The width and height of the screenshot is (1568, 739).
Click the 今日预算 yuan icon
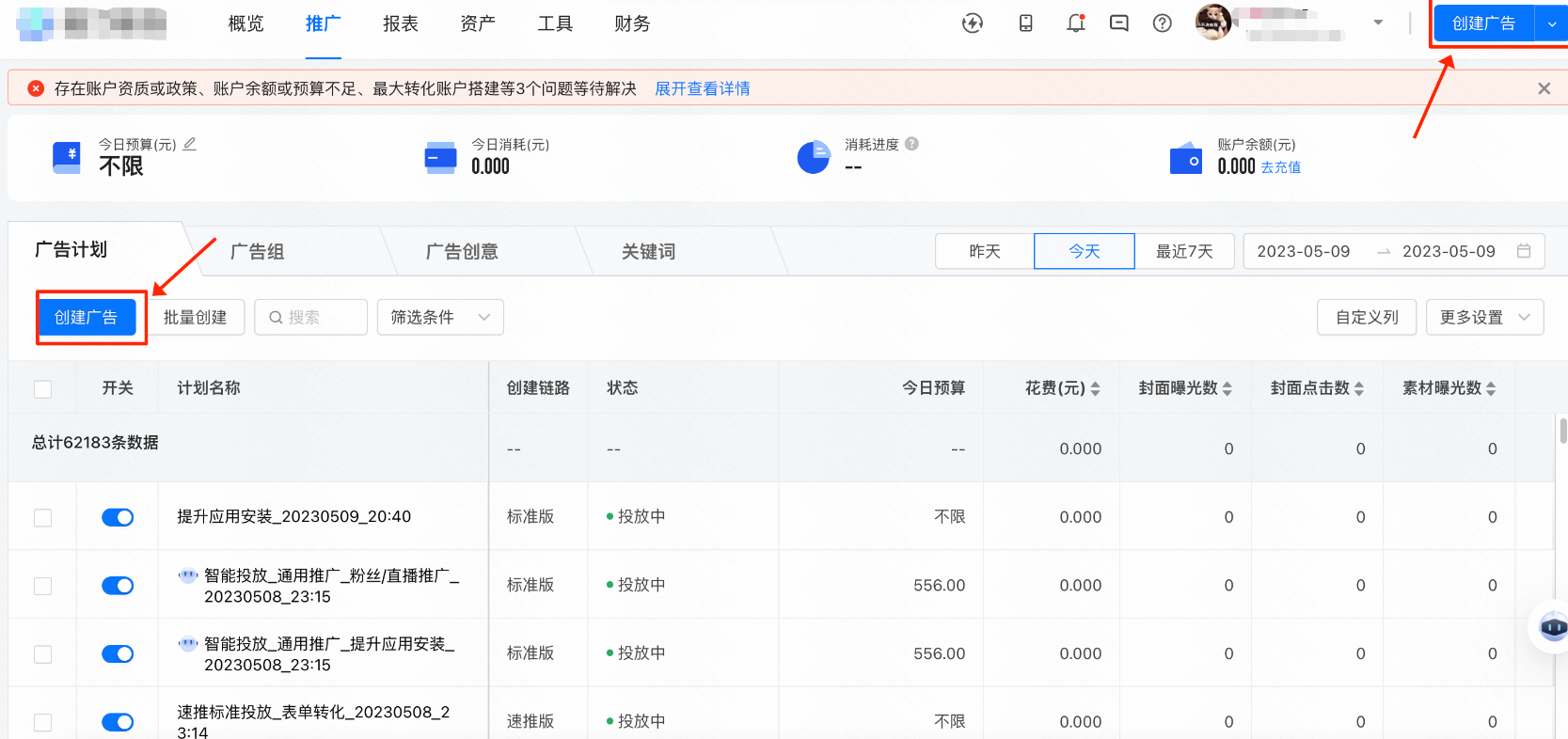pyautogui.click(x=67, y=157)
